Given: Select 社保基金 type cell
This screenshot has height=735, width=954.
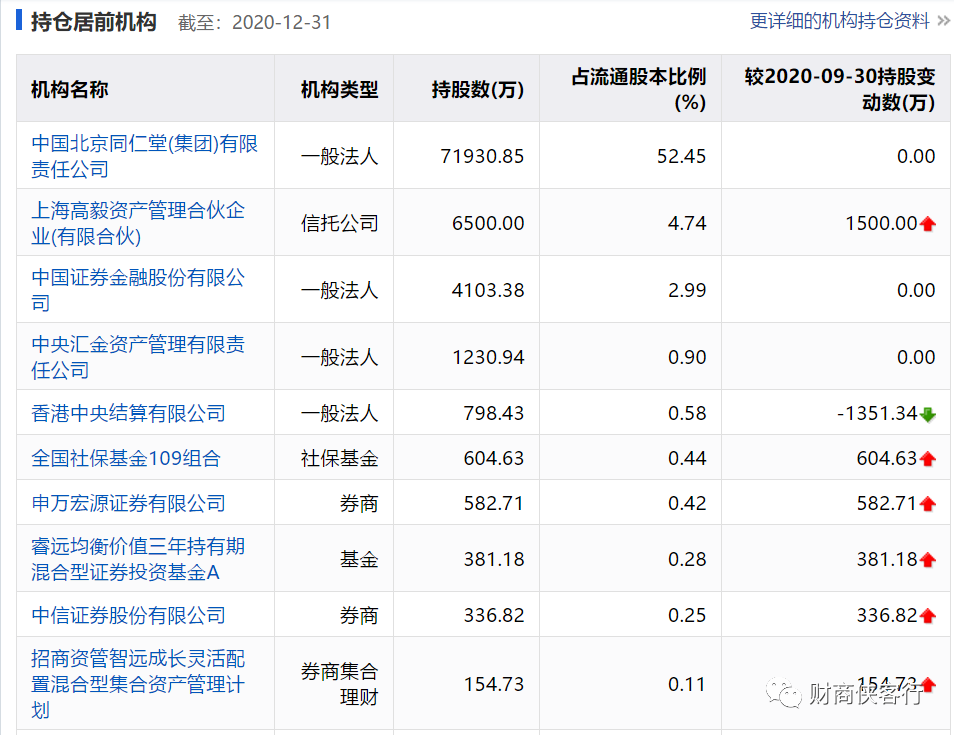Looking at the screenshot, I should pos(339,458).
